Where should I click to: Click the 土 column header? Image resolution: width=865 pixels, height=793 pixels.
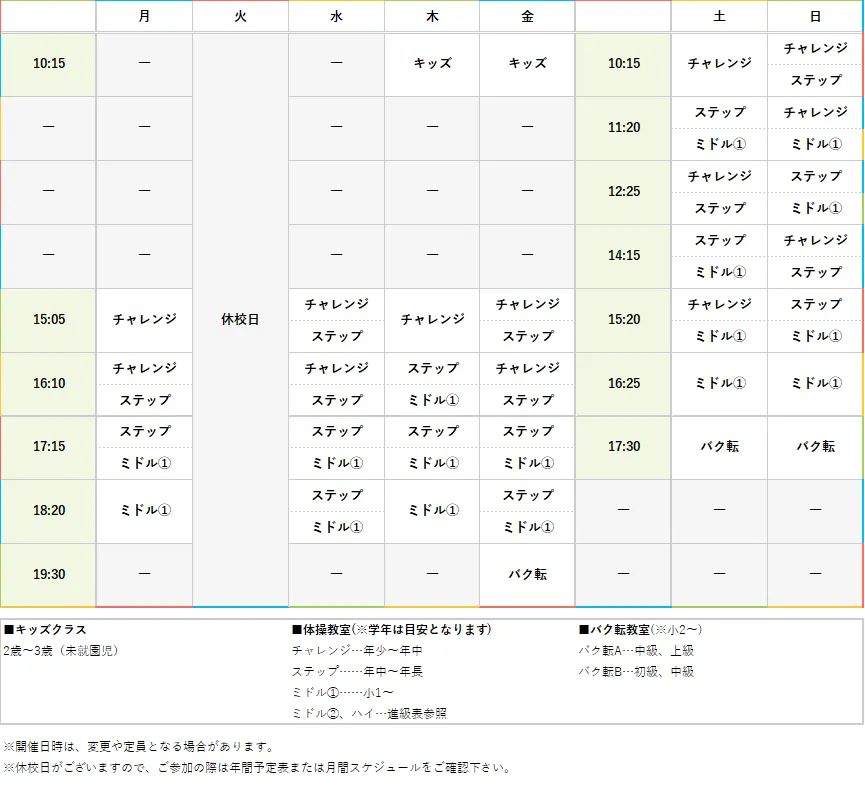(x=718, y=16)
